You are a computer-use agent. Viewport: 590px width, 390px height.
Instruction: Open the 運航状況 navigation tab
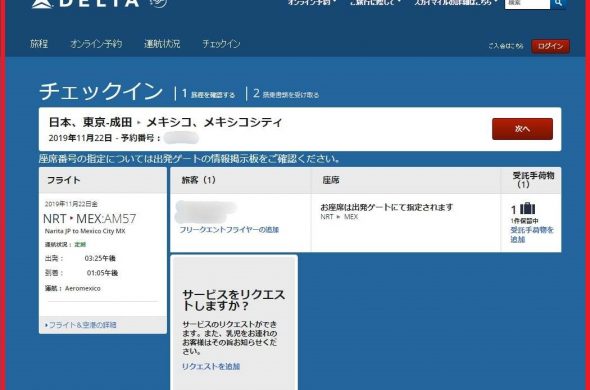pos(162,44)
